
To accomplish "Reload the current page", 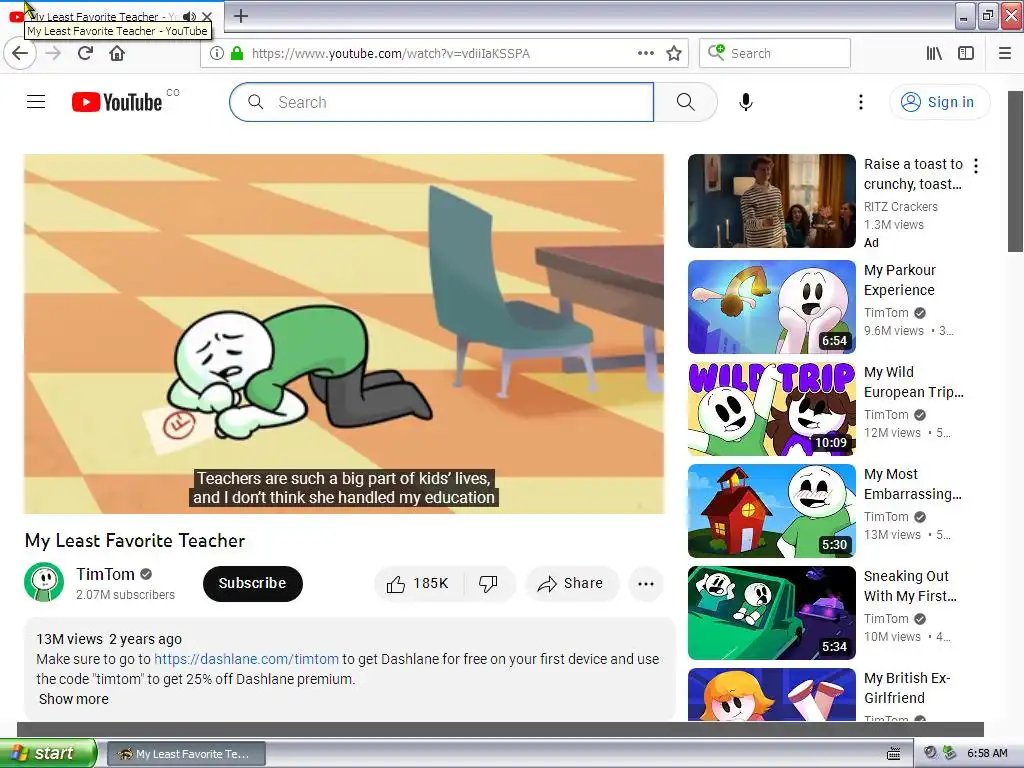I will [x=85, y=54].
